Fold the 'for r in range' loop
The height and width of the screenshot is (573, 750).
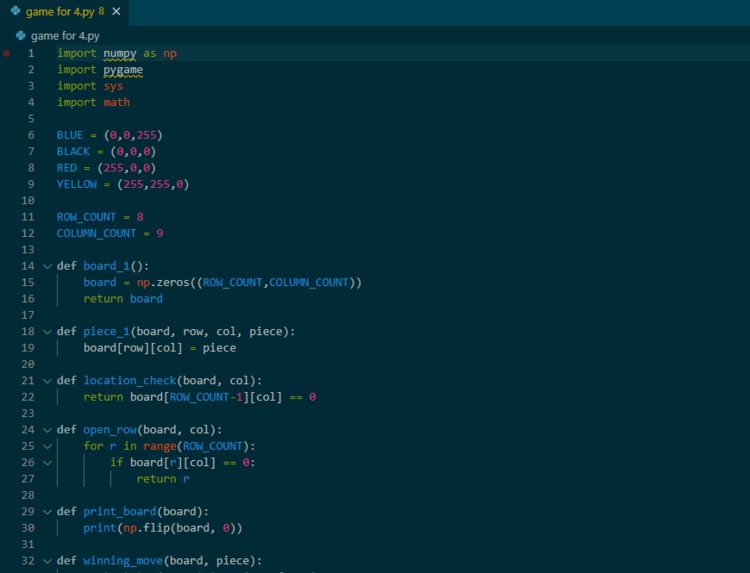[47, 446]
